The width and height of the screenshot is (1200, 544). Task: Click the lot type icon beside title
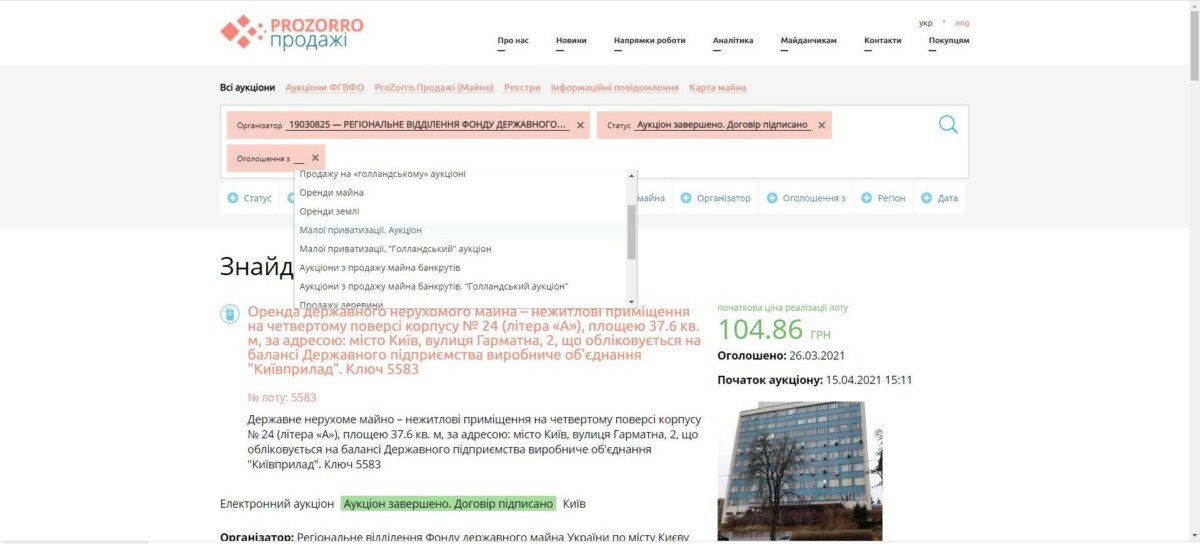click(230, 314)
